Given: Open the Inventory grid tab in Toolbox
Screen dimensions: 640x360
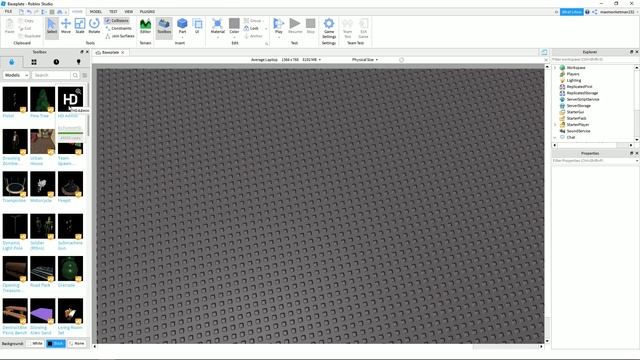Looking at the screenshot, I should (x=34, y=62).
